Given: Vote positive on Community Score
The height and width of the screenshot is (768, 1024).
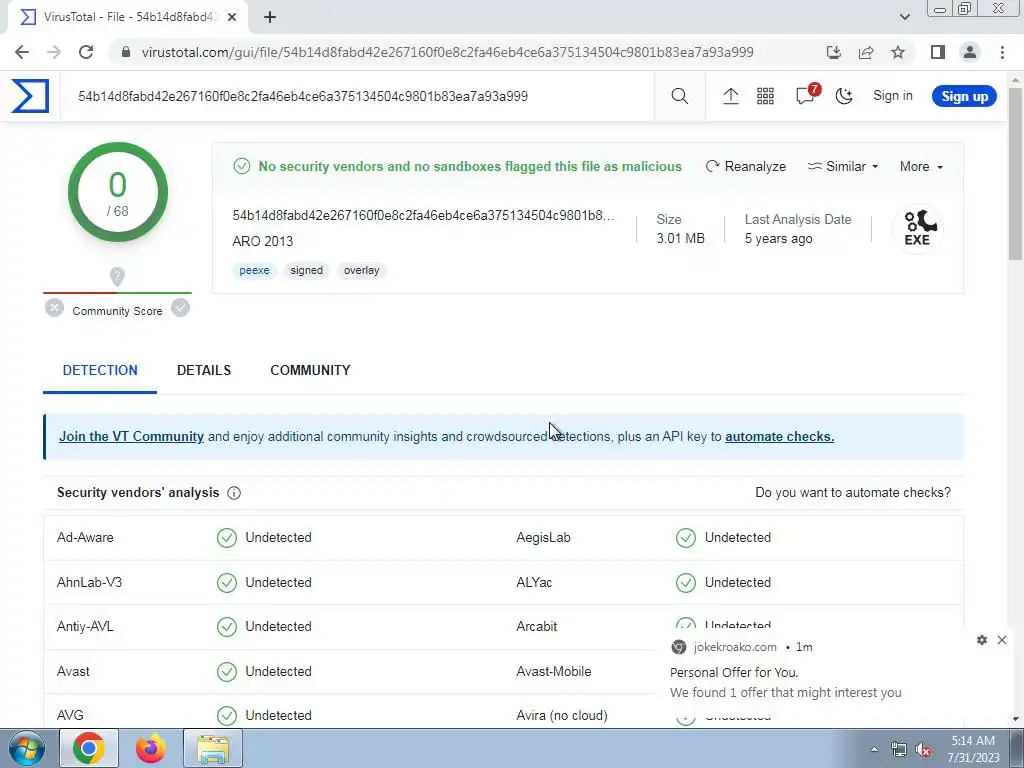Looking at the screenshot, I should 180,308.
